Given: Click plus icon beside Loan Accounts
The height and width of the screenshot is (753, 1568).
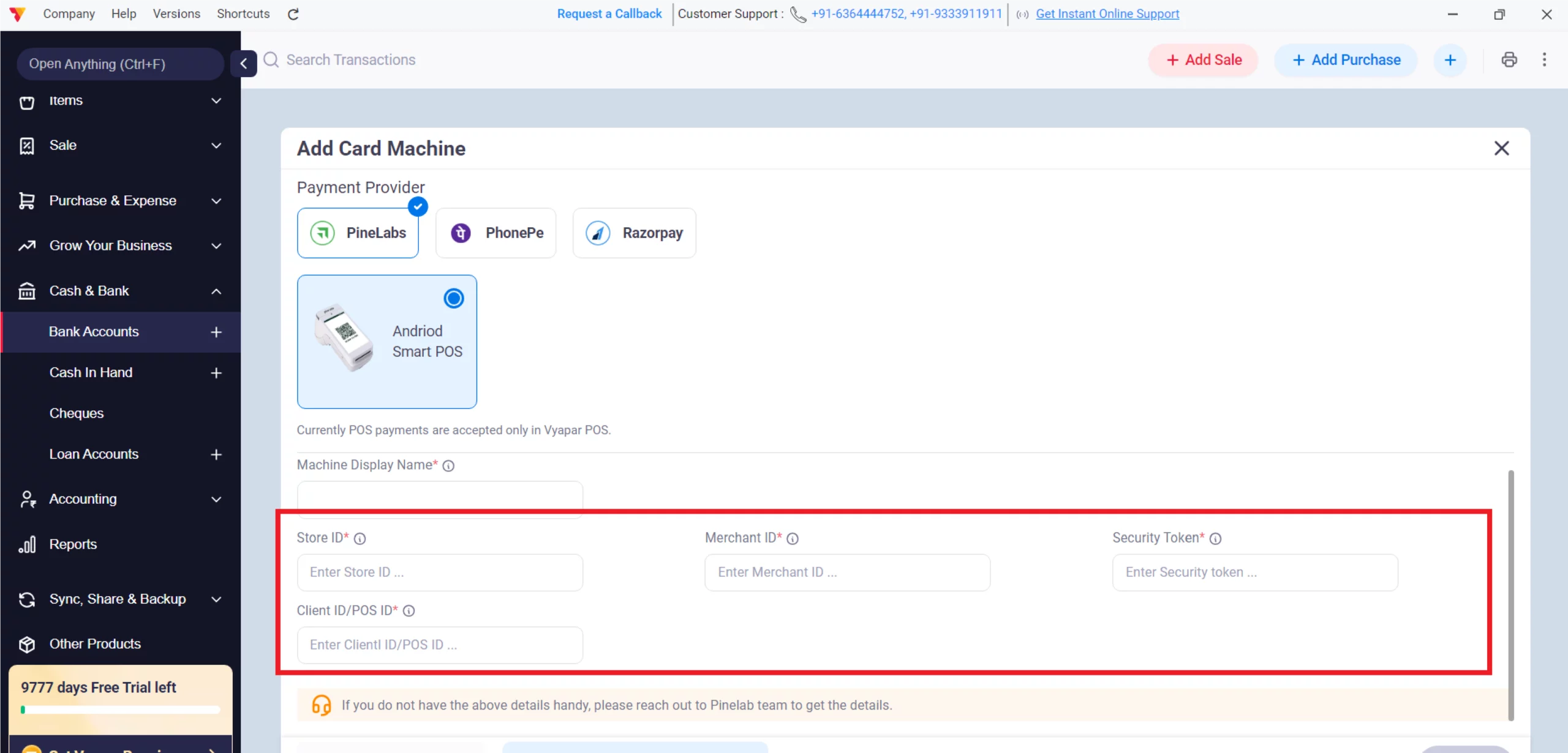Looking at the screenshot, I should 216,455.
